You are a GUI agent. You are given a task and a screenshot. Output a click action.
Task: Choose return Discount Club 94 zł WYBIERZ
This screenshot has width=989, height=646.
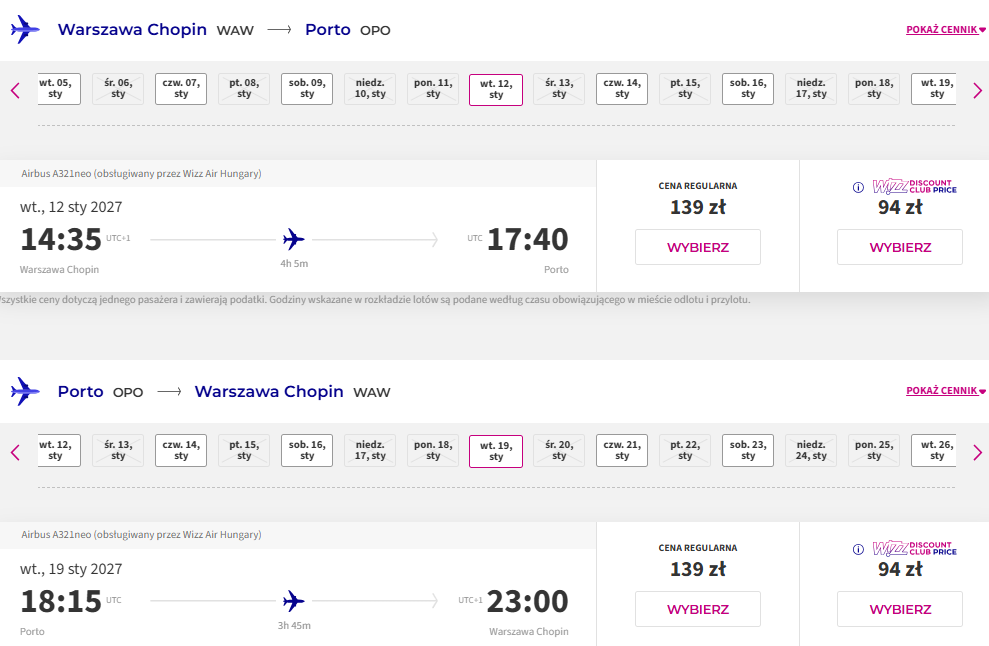tap(900, 609)
